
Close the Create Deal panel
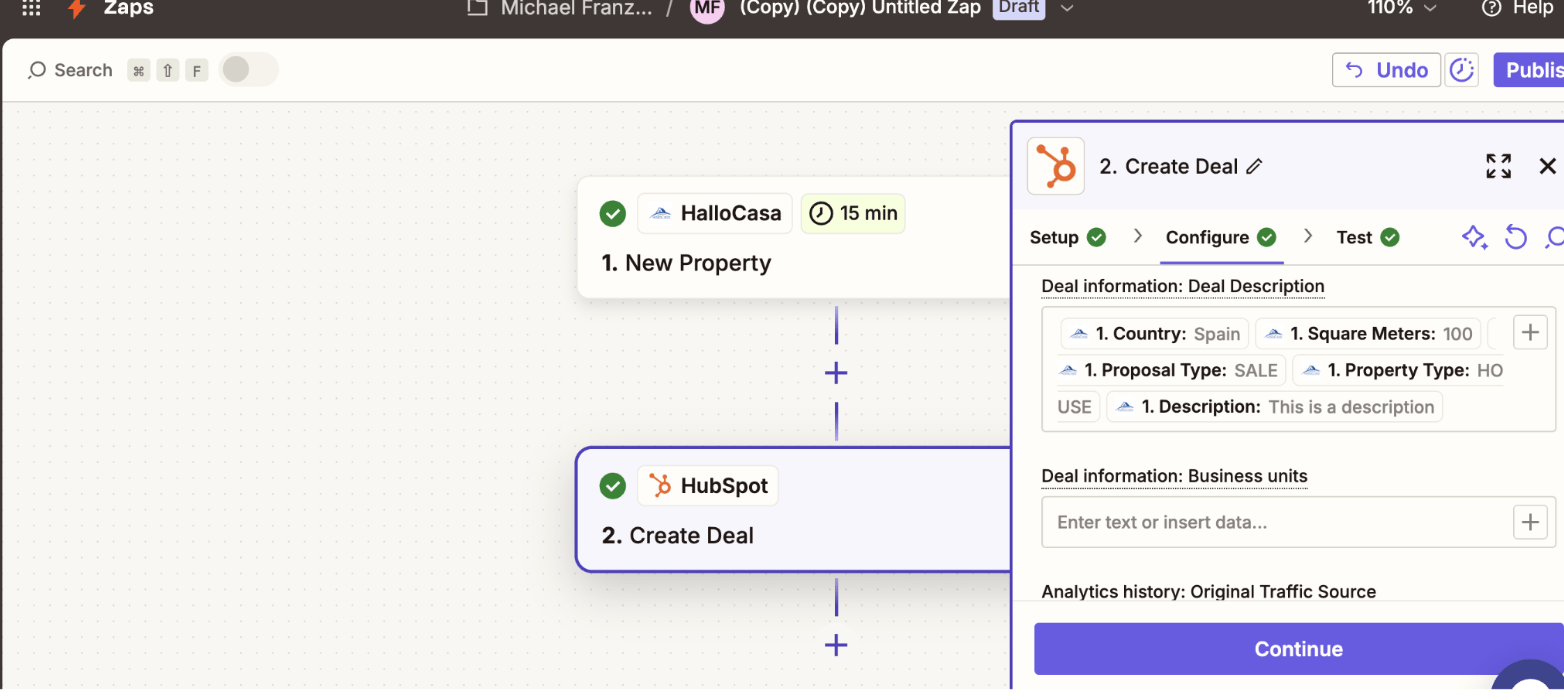point(1547,166)
